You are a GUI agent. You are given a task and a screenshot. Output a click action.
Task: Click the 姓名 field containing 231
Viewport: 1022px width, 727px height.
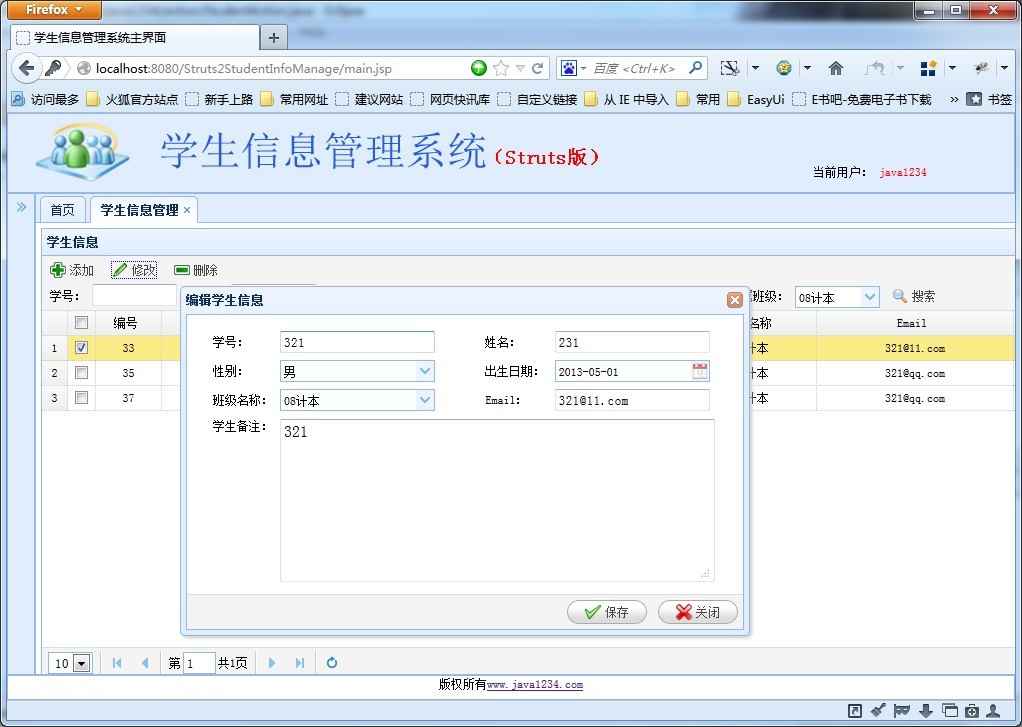click(x=632, y=342)
